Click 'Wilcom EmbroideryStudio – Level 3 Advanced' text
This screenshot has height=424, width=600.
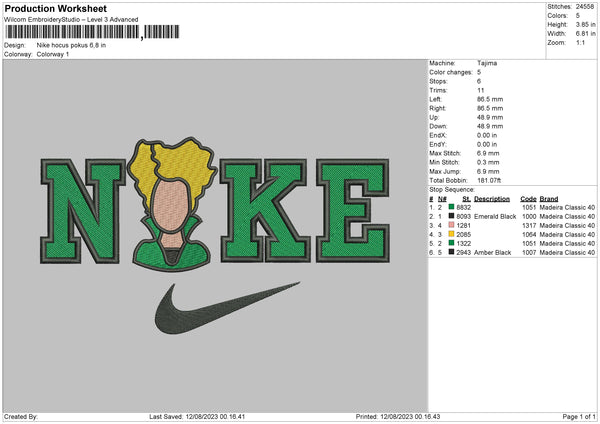coord(71,20)
